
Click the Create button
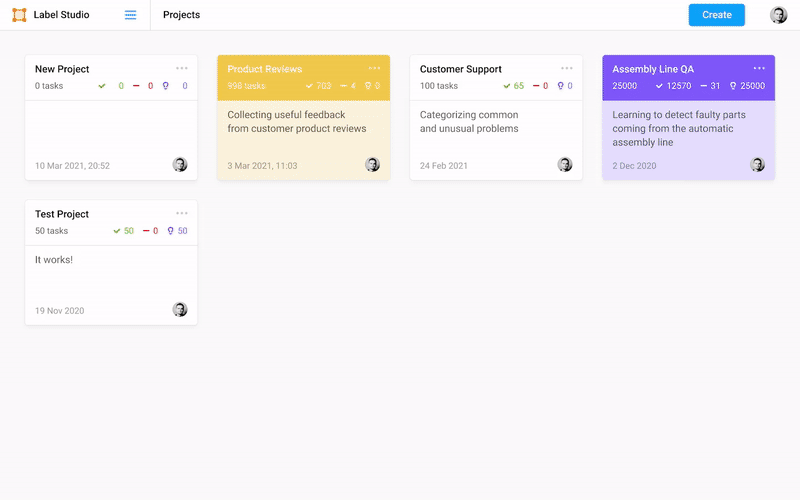coord(716,15)
